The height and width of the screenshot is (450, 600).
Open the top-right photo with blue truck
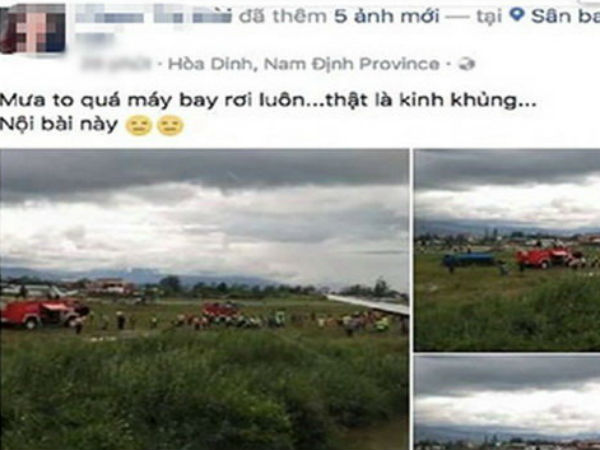(x=507, y=250)
